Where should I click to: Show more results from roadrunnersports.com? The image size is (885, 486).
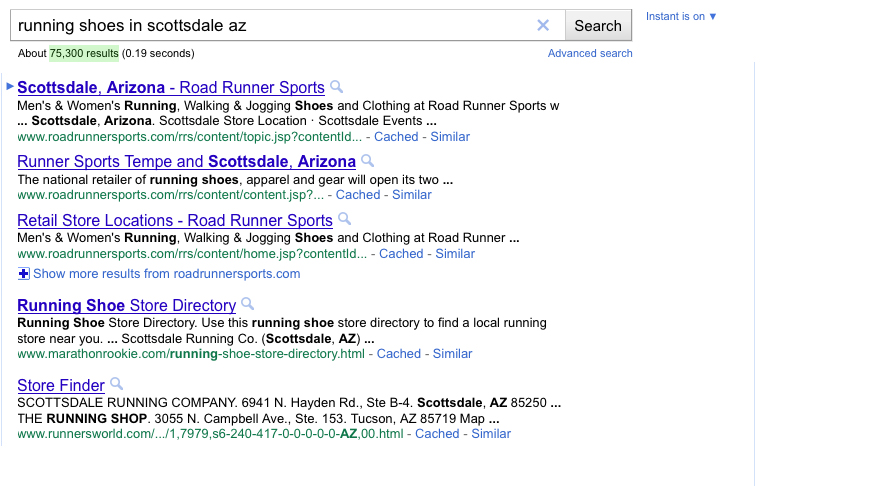pos(167,274)
